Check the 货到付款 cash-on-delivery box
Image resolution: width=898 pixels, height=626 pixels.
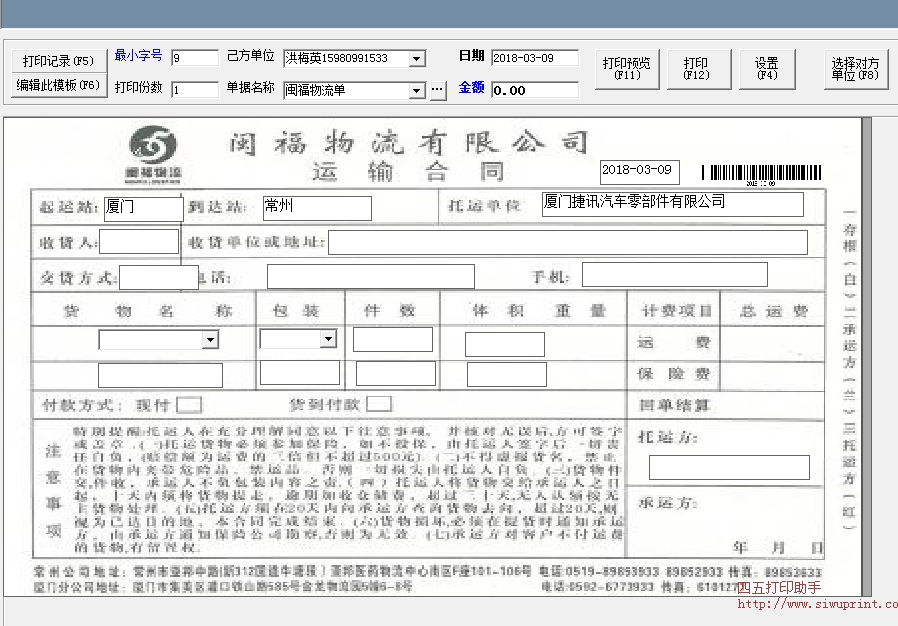click(377, 402)
